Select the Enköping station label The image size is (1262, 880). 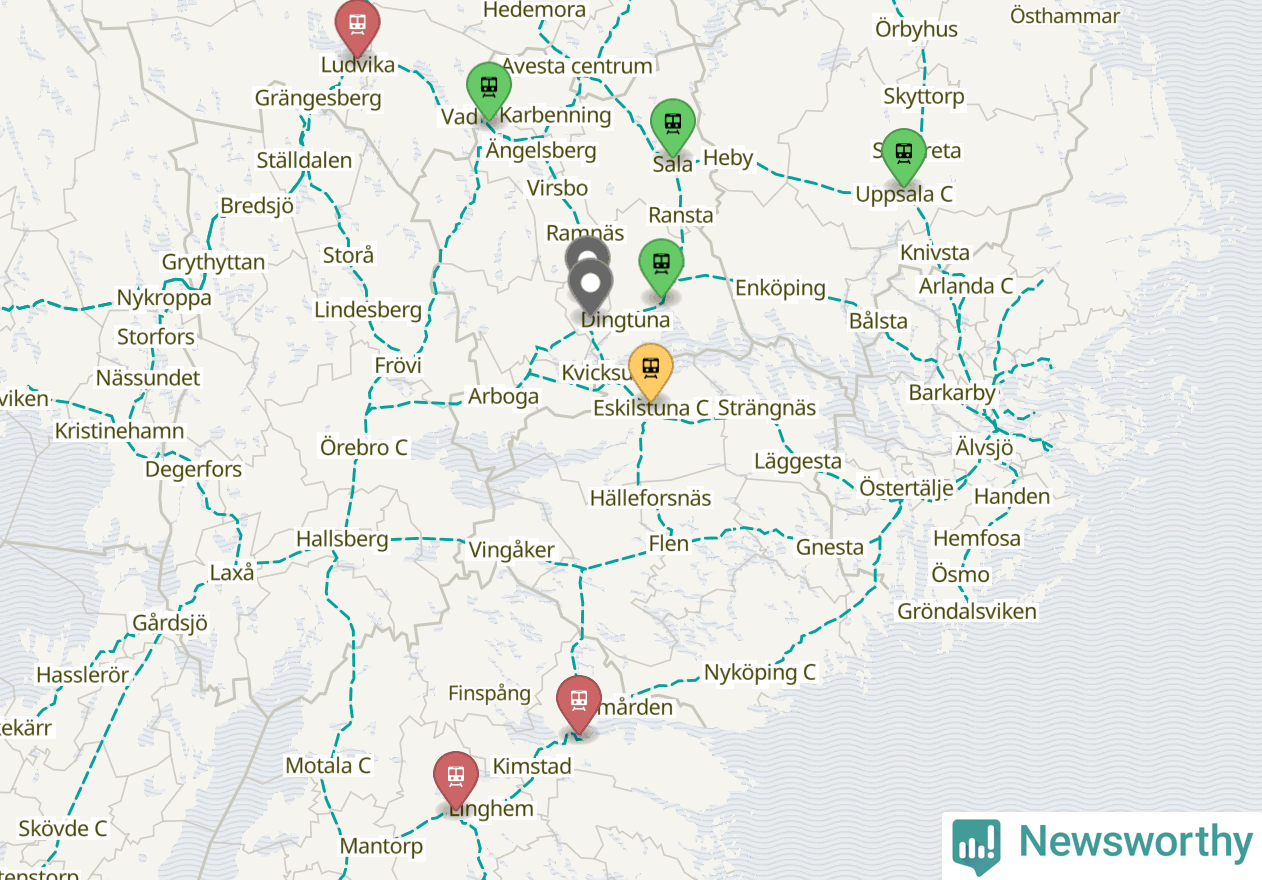tap(781, 288)
